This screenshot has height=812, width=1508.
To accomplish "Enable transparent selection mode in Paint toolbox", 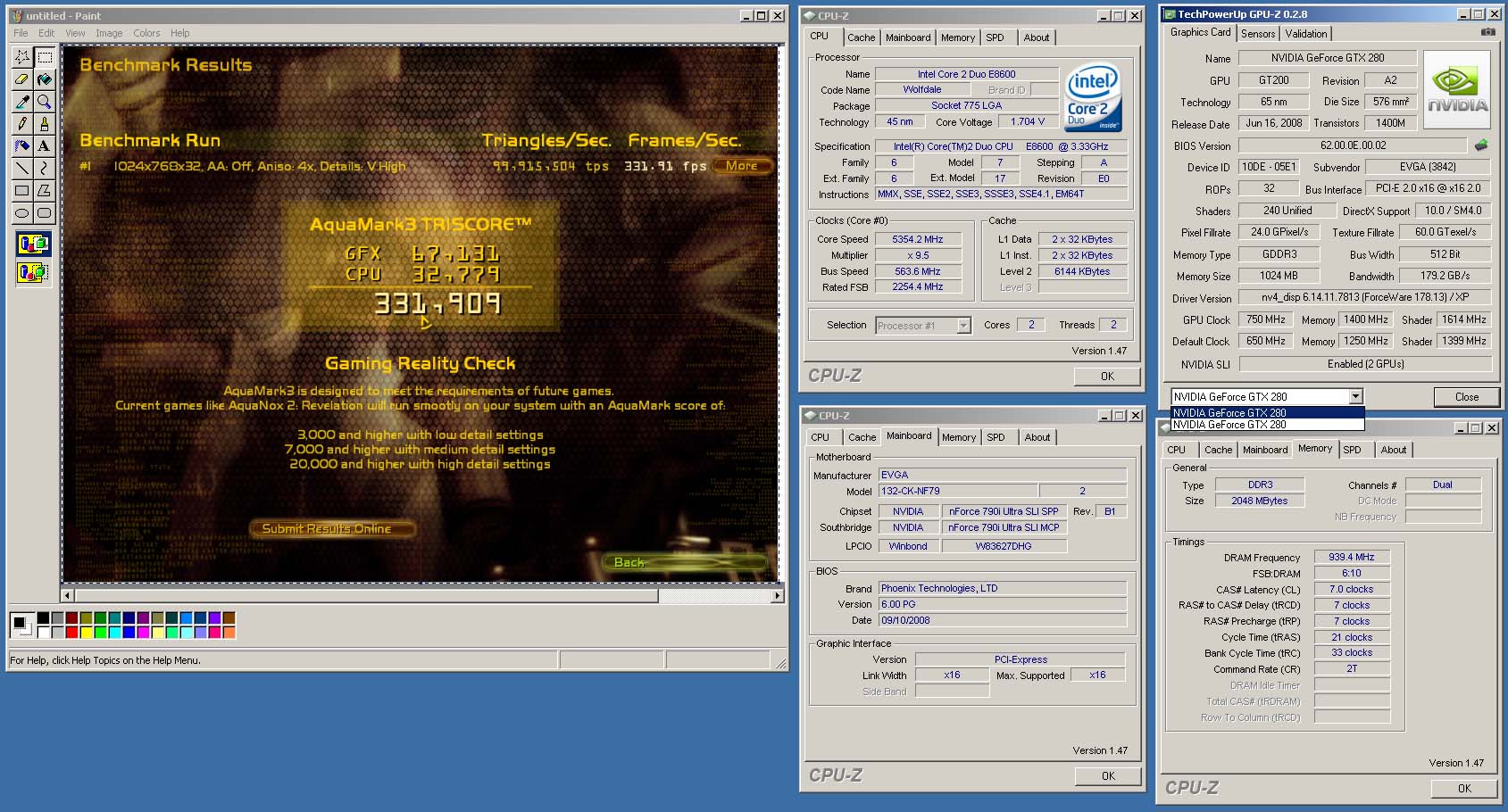I will tap(33, 272).
